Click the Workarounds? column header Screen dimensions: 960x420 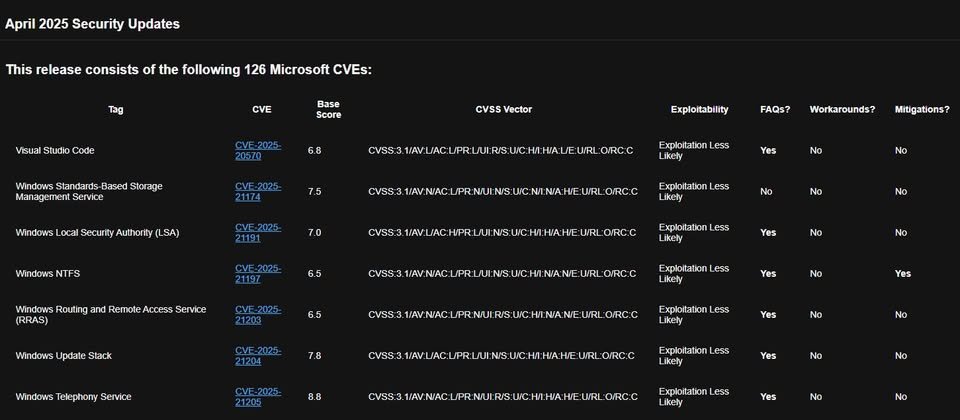[842, 110]
